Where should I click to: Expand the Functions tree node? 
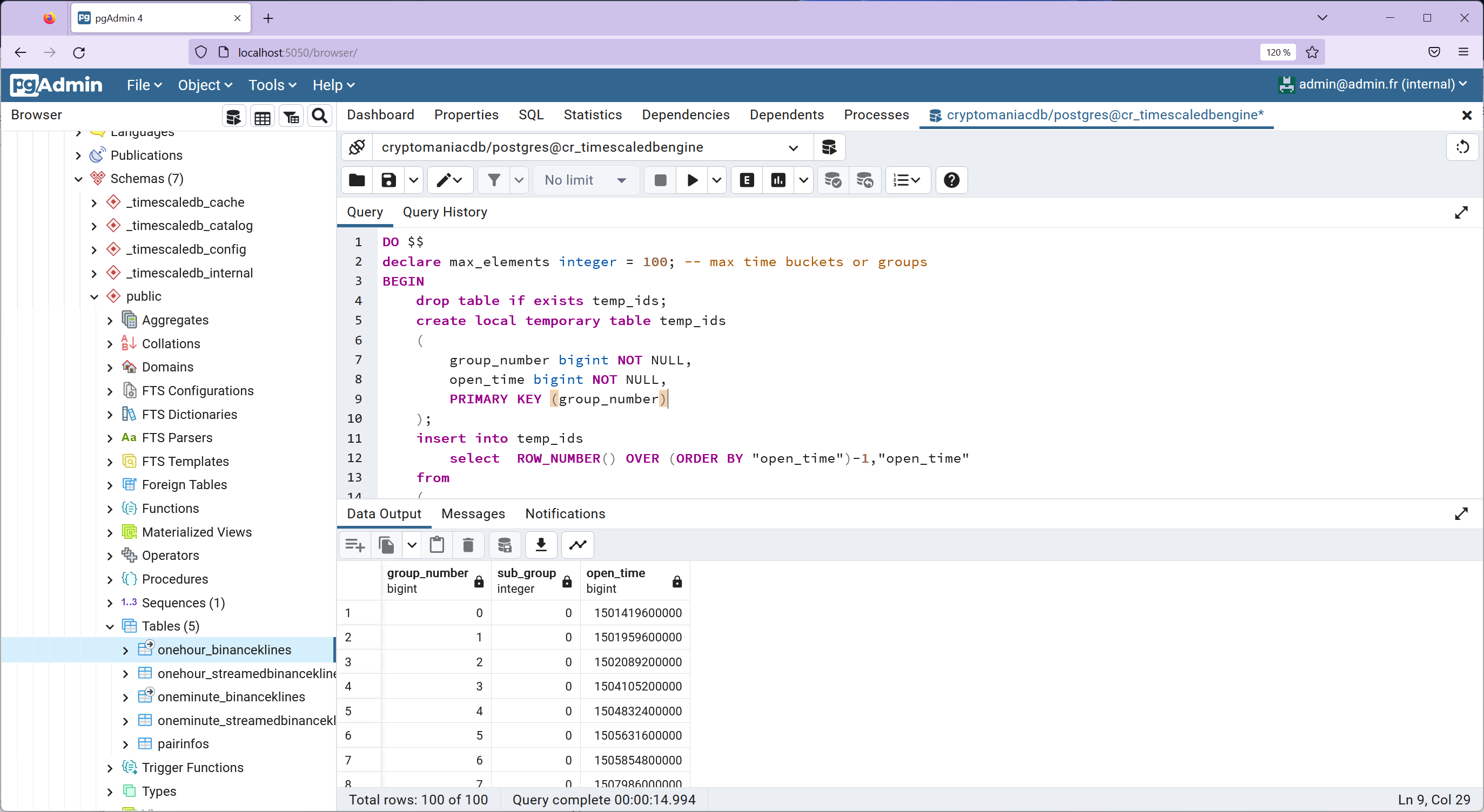coord(110,509)
